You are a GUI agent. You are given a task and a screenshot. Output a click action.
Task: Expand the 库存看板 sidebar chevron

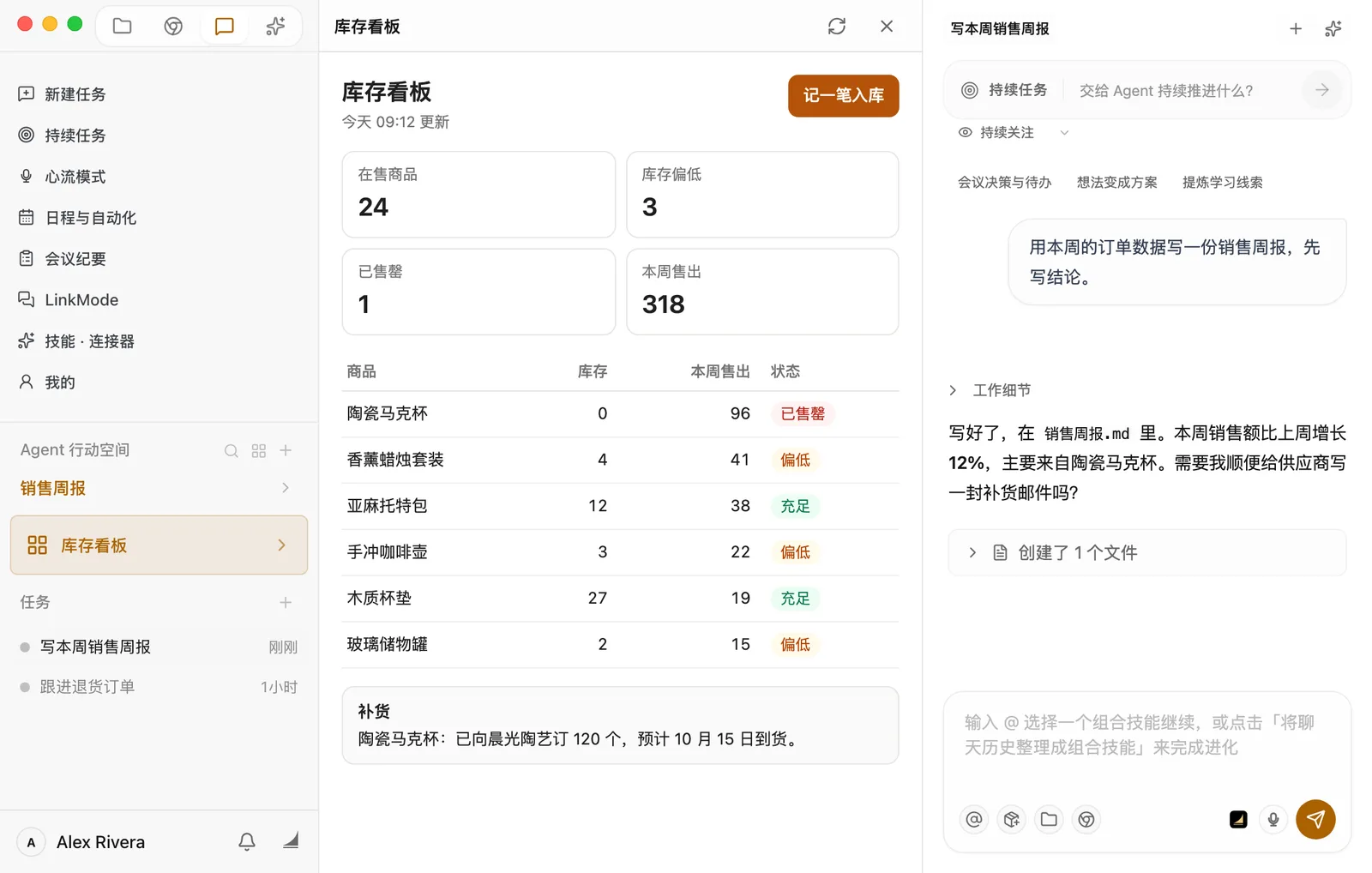[282, 545]
